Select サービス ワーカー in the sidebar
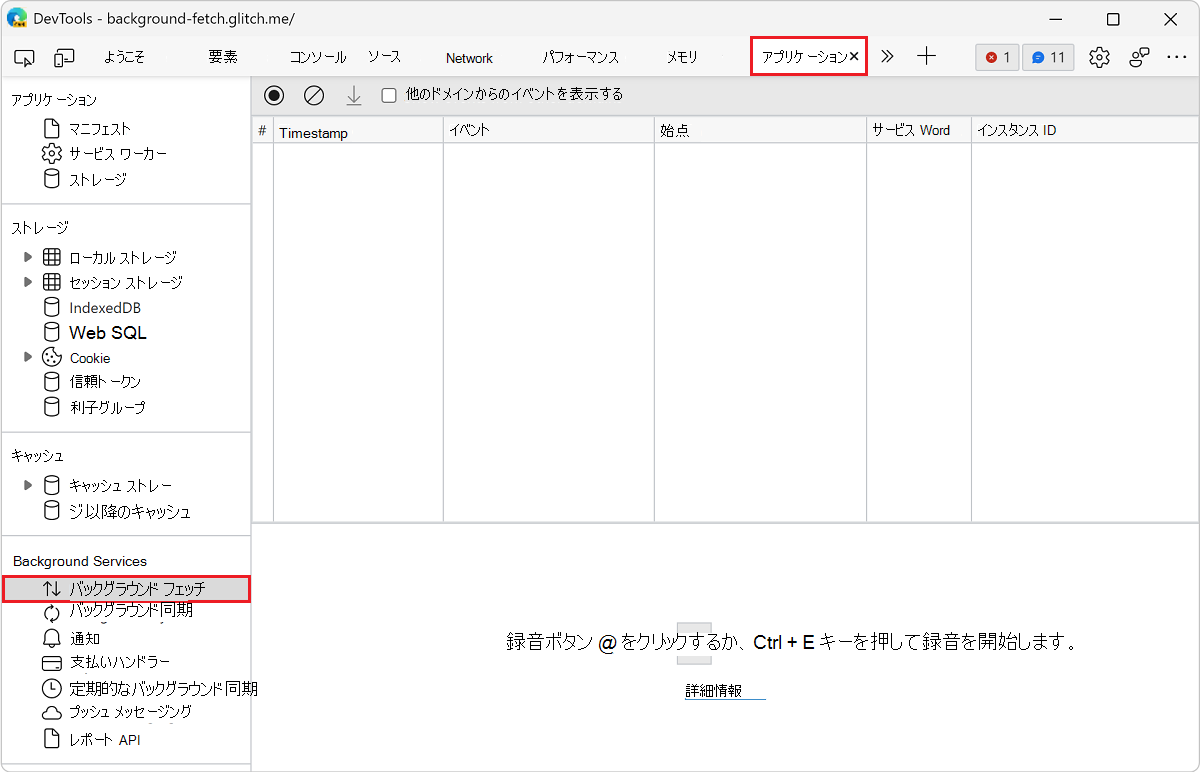Viewport: 1200px width, 772px height. pyautogui.click(x=117, y=154)
